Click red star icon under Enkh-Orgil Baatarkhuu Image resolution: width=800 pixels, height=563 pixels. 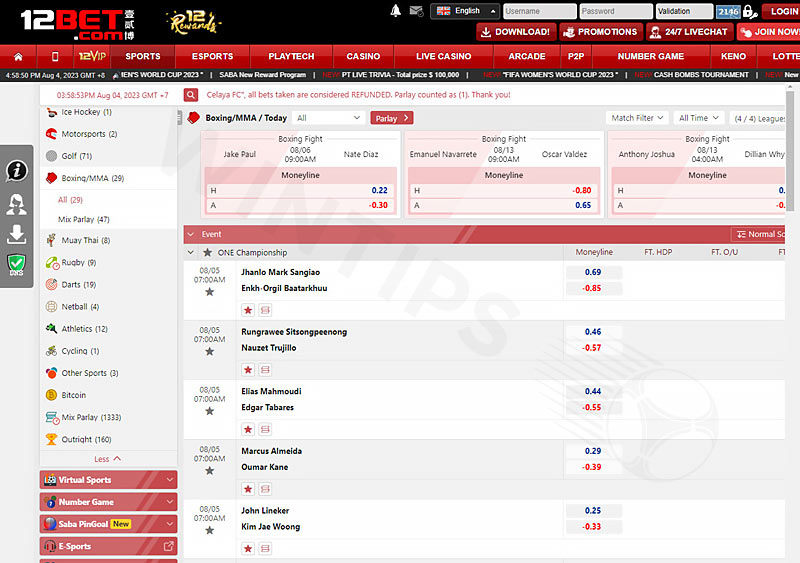(x=248, y=310)
